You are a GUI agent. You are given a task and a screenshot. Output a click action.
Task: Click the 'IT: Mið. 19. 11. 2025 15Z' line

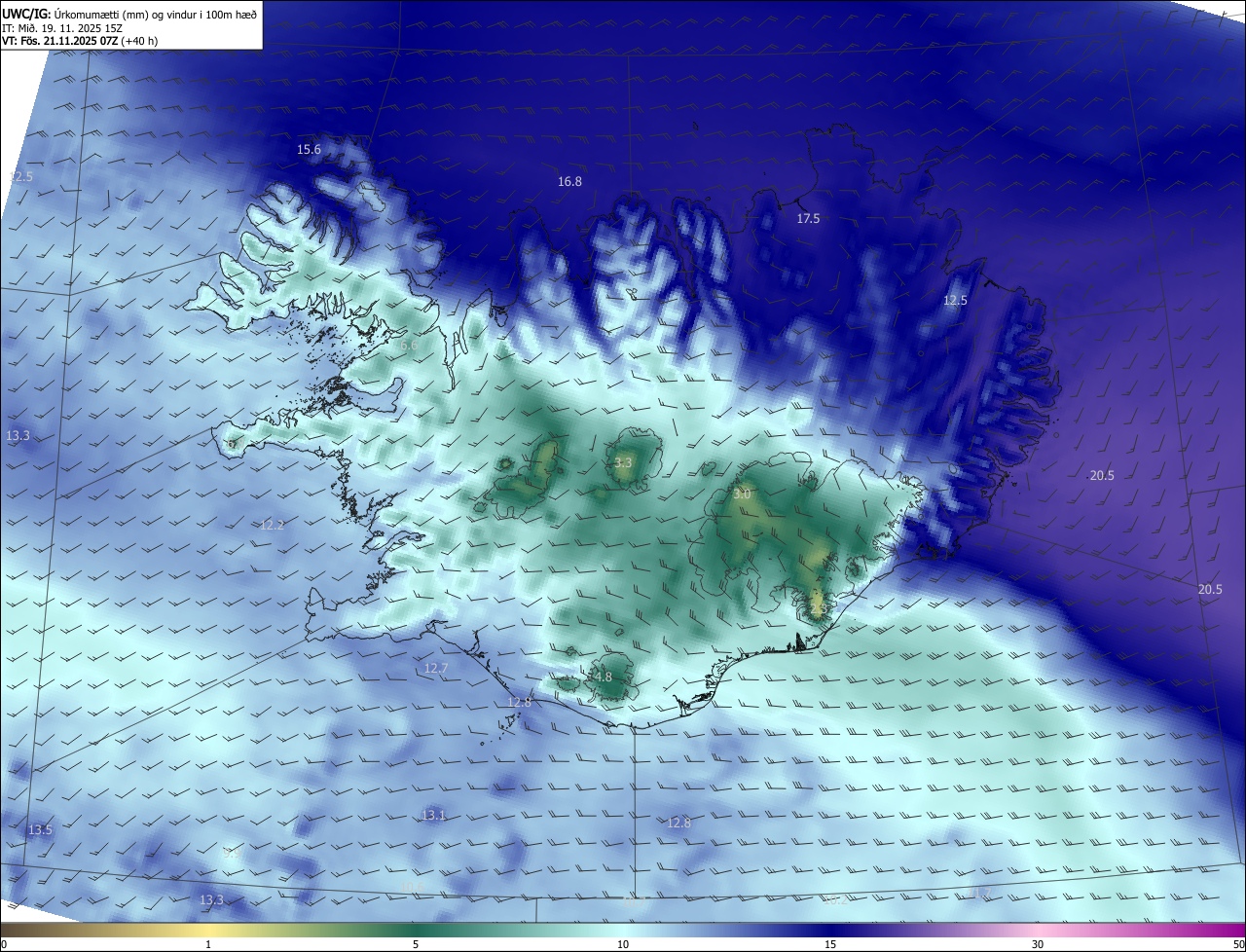[x=61, y=27]
